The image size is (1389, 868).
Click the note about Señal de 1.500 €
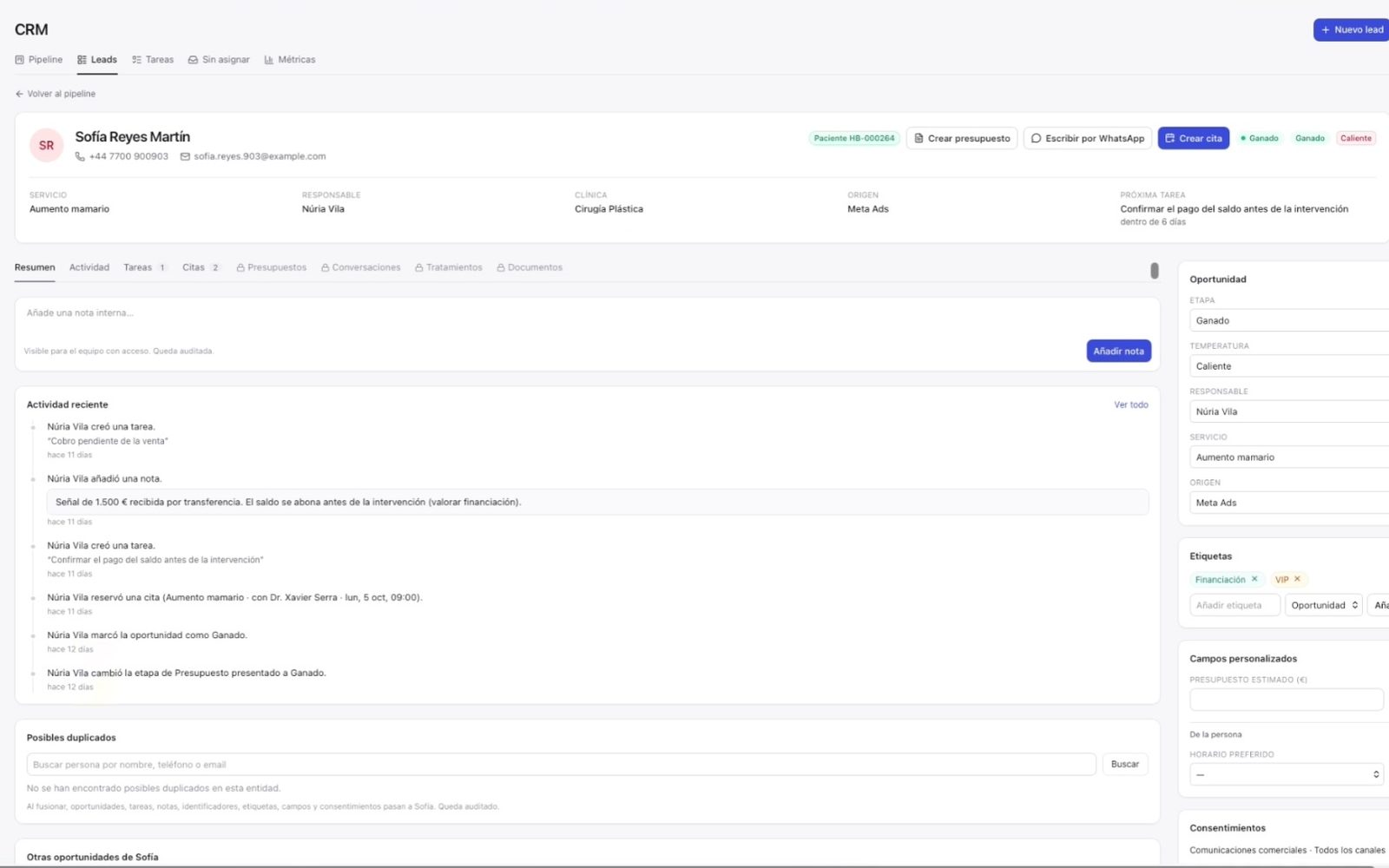[597, 502]
